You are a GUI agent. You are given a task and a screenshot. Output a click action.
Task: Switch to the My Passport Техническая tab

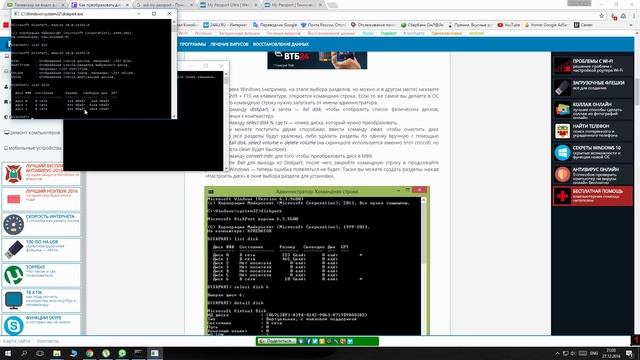tap(292, 5)
